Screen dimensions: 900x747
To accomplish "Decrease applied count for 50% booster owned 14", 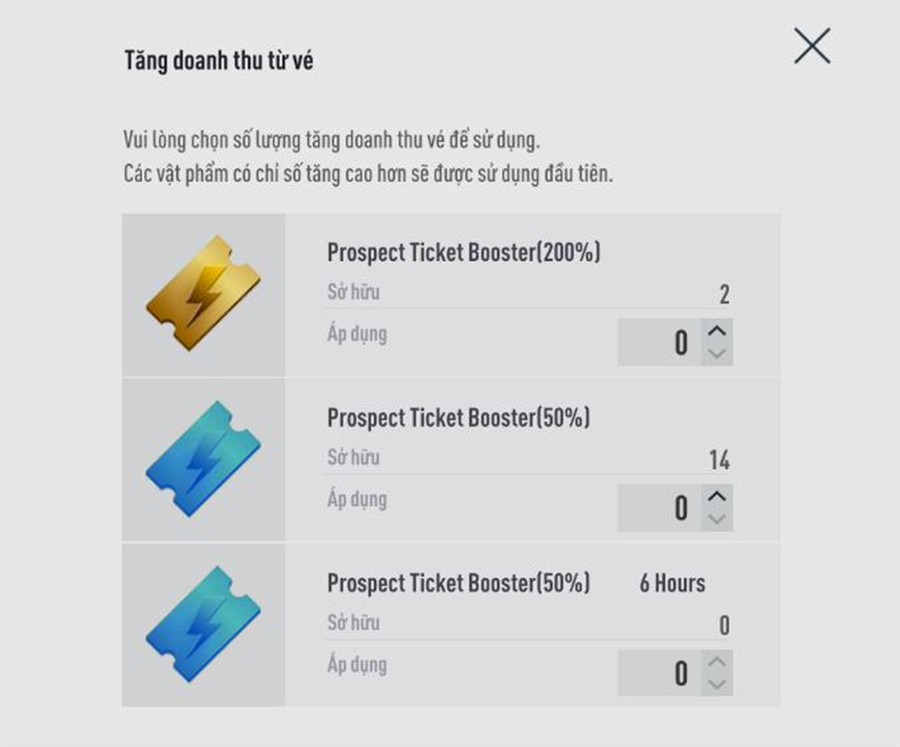I will tap(717, 519).
